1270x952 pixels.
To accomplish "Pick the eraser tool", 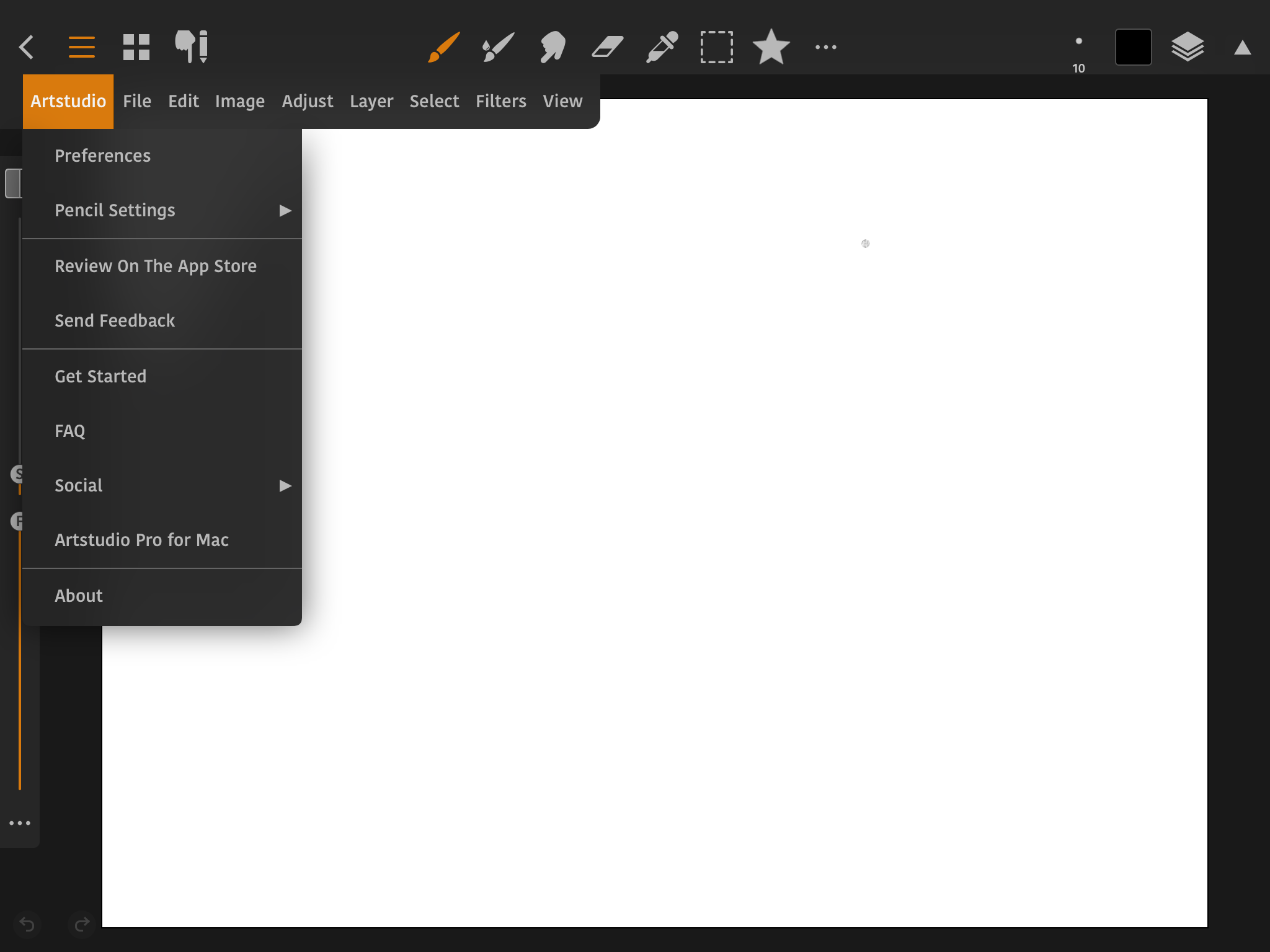I will pyautogui.click(x=607, y=47).
